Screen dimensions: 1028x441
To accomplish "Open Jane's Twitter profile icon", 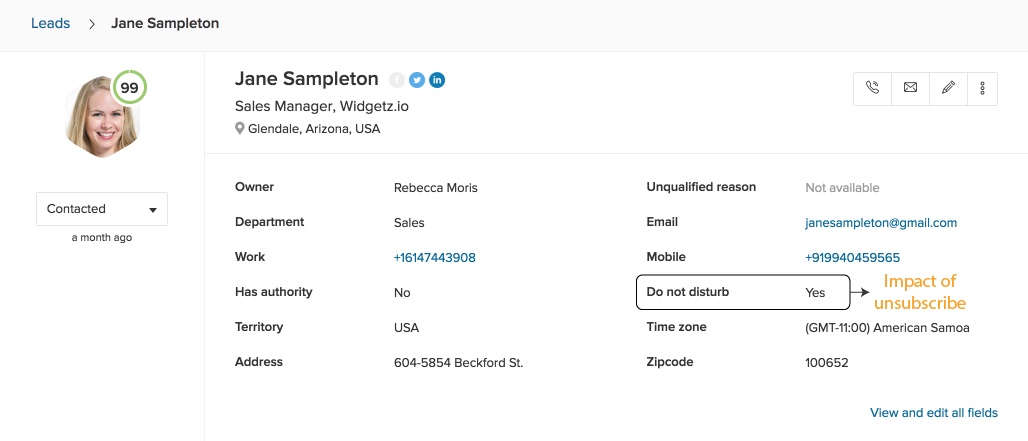I will (417, 80).
